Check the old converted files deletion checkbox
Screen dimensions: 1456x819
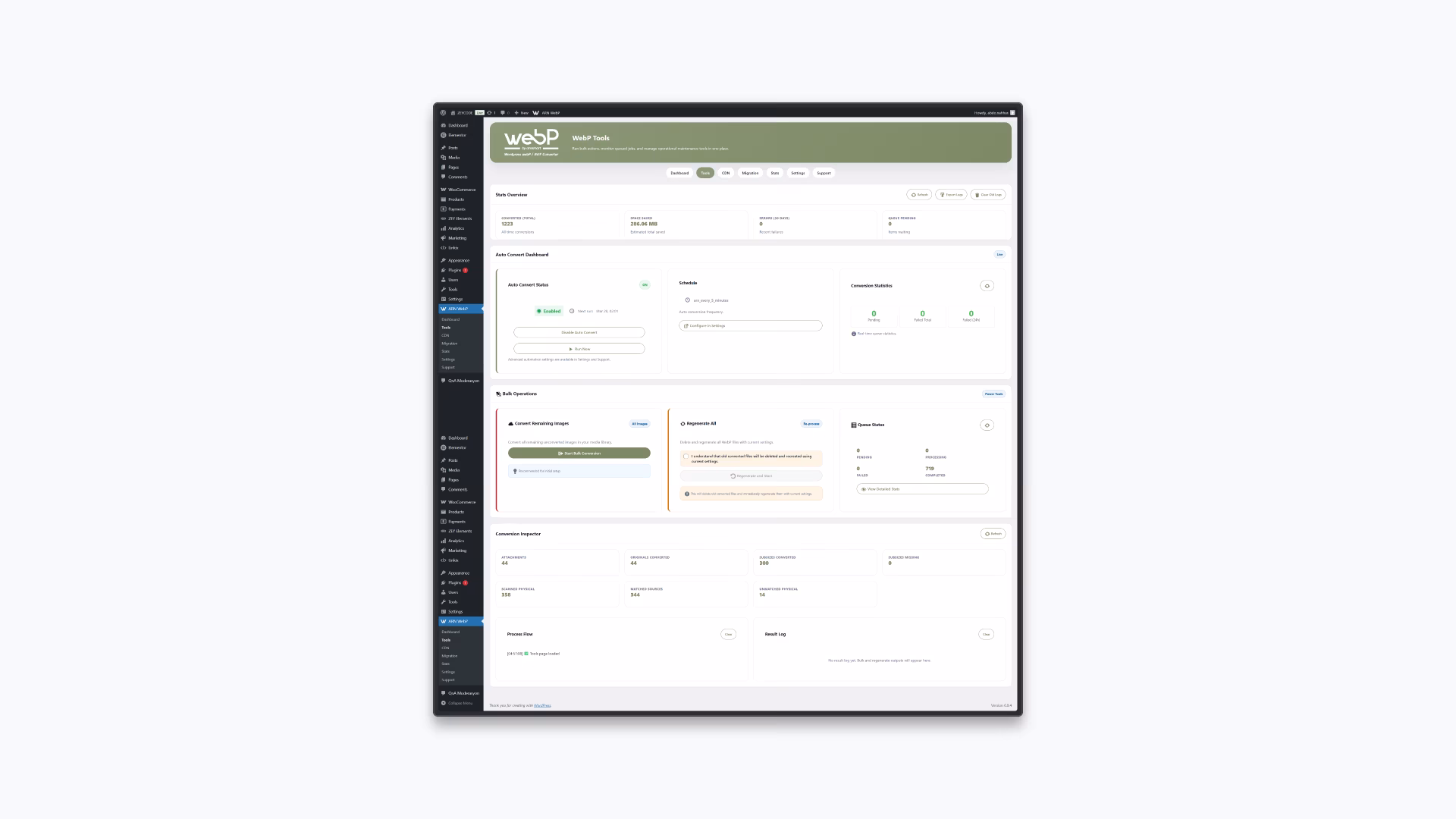pos(686,457)
